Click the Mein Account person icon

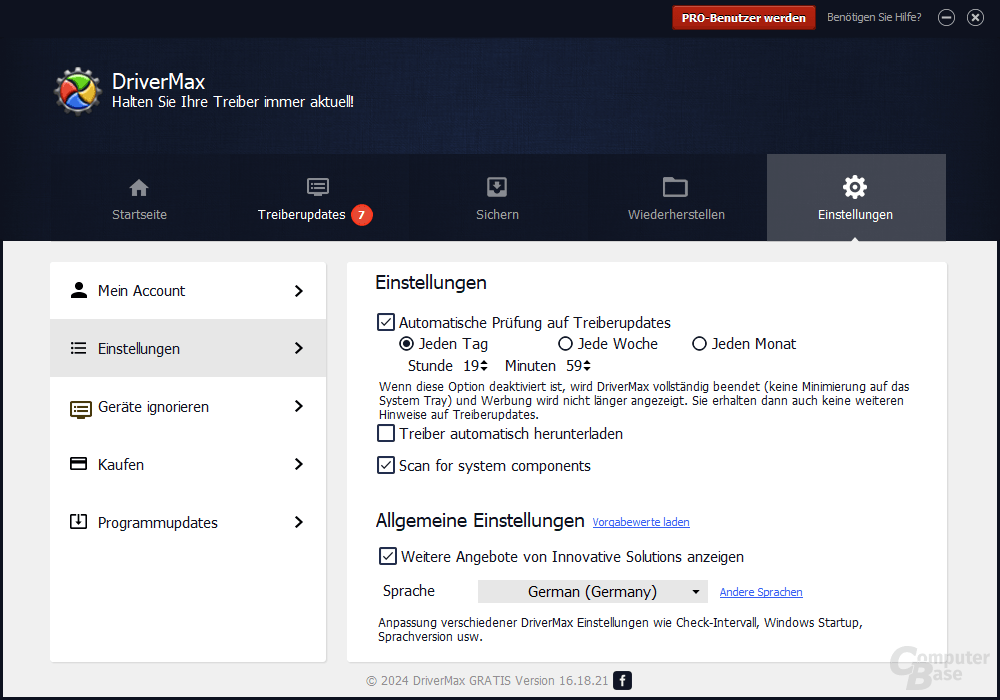point(78,290)
